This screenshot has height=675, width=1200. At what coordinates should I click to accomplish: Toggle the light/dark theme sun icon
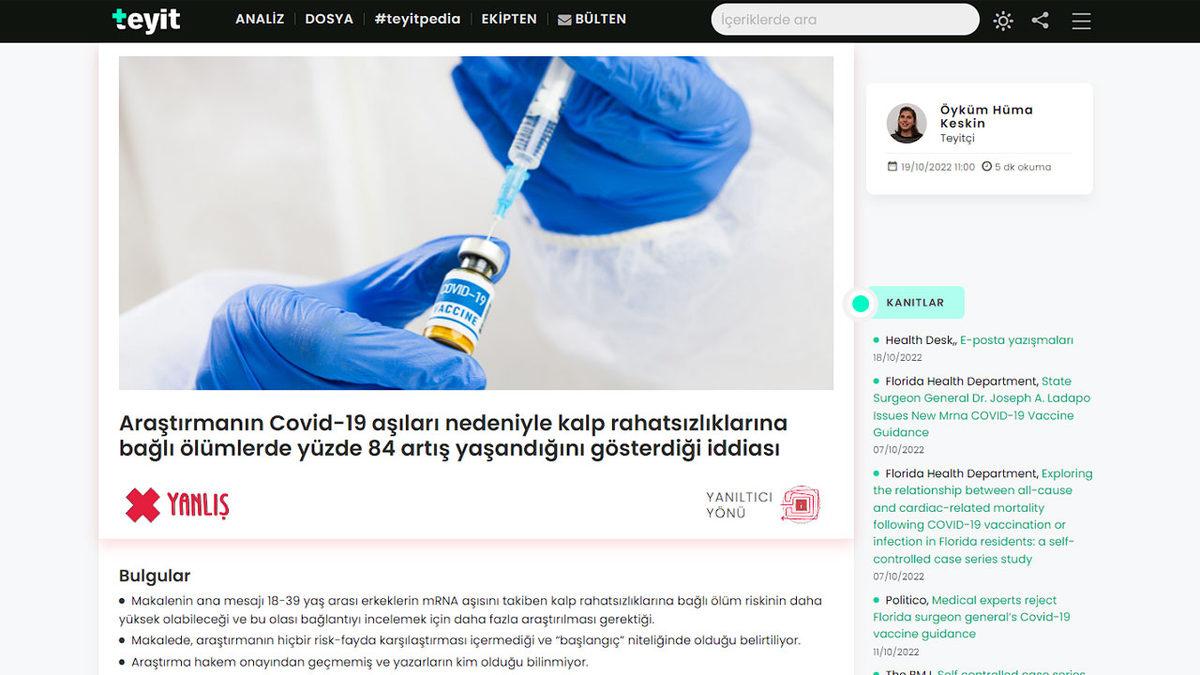[1003, 20]
